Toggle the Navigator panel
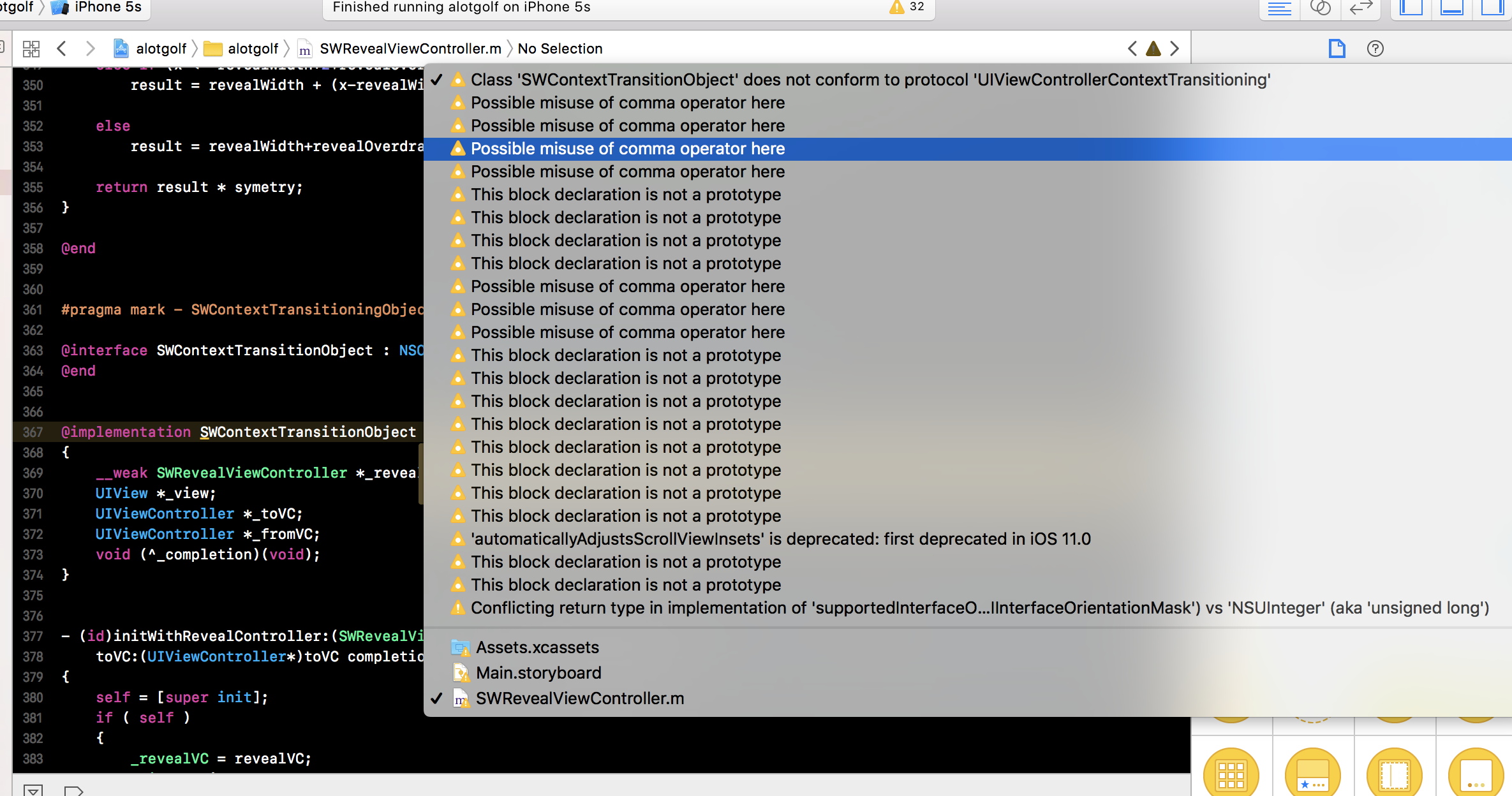The width and height of the screenshot is (1512, 796). (x=1411, y=8)
